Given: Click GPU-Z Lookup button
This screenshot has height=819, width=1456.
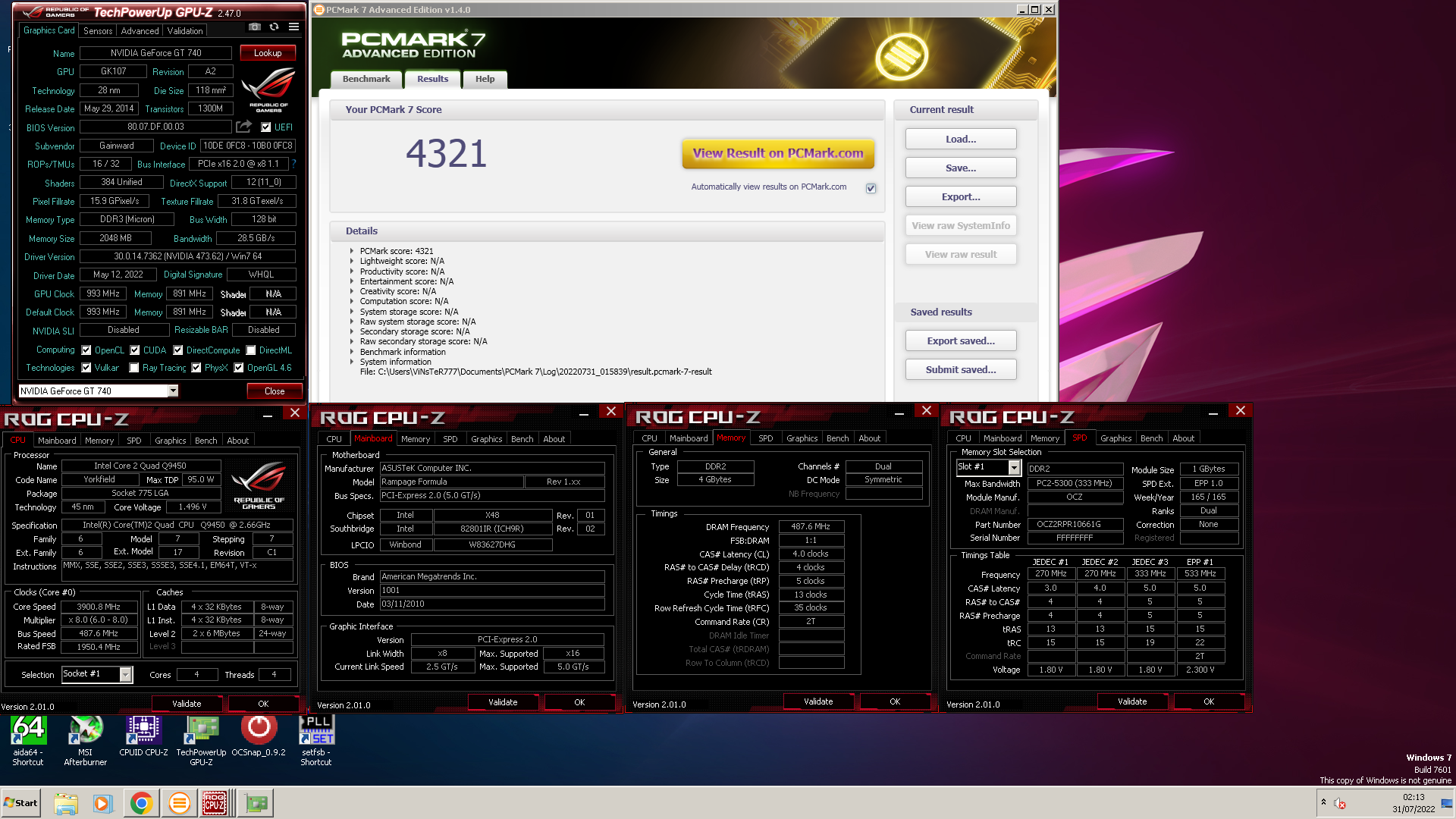Looking at the screenshot, I should (x=268, y=53).
